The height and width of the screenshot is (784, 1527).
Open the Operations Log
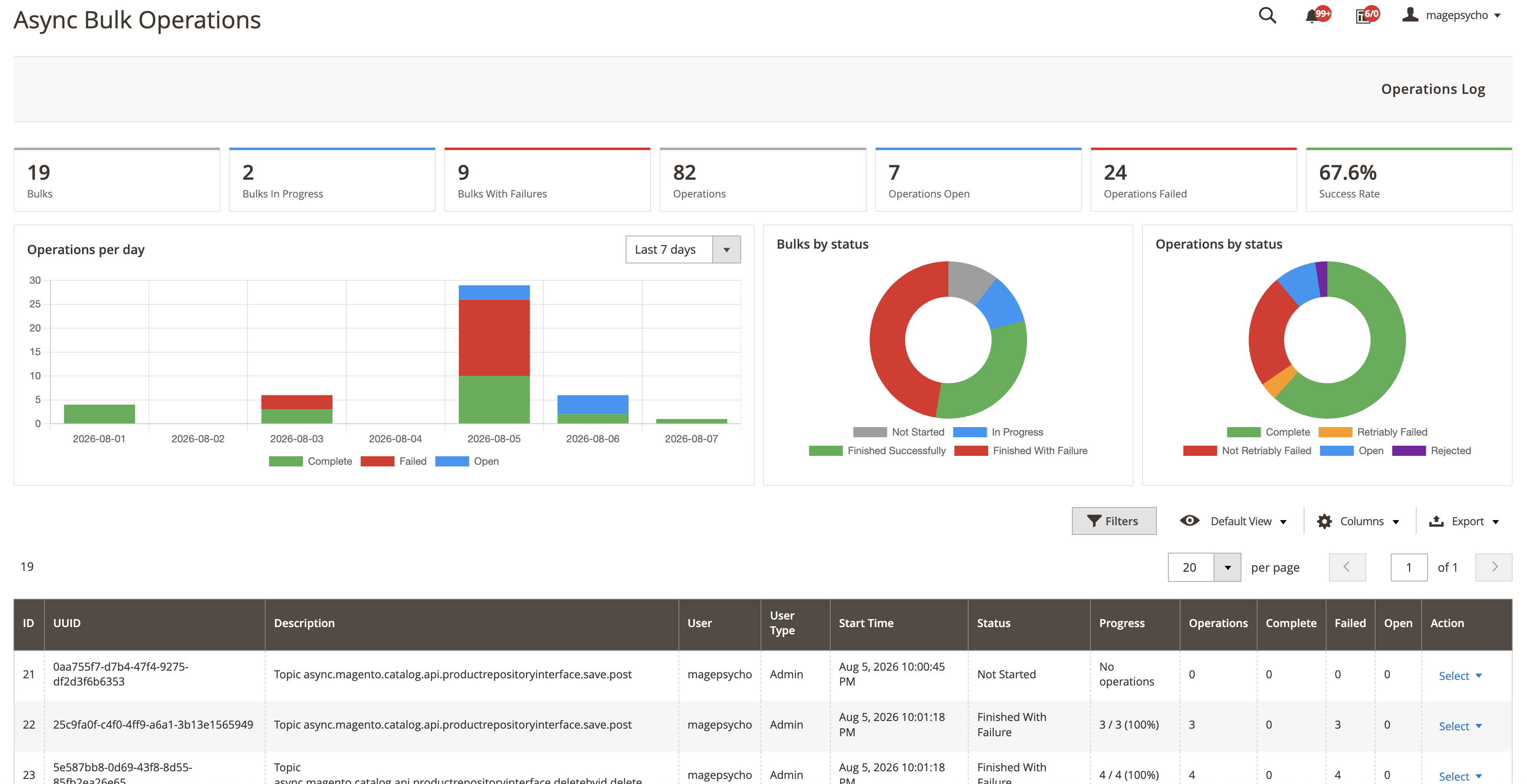tap(1433, 89)
